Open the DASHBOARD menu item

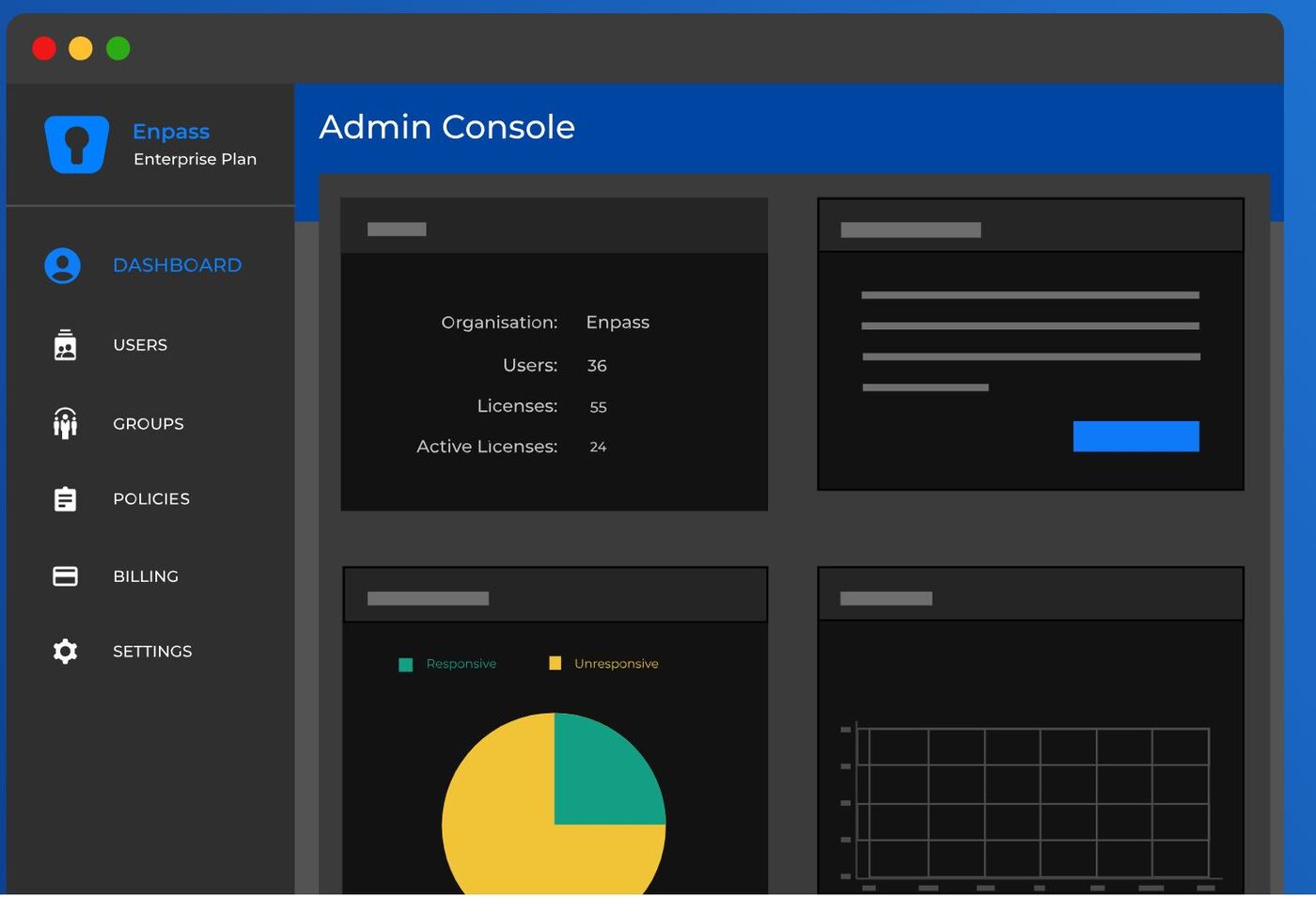(x=177, y=266)
